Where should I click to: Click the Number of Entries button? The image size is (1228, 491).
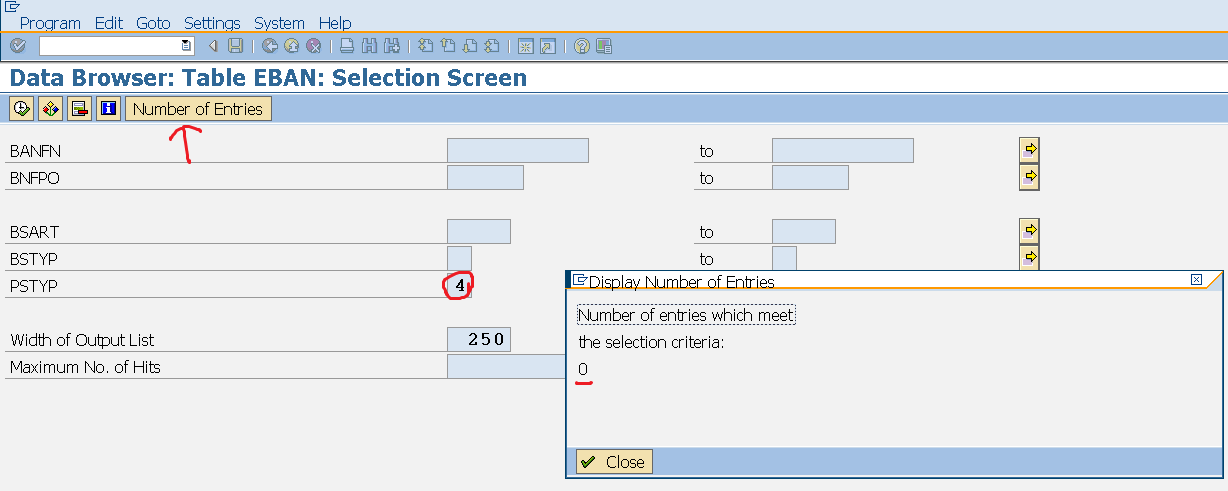point(198,109)
